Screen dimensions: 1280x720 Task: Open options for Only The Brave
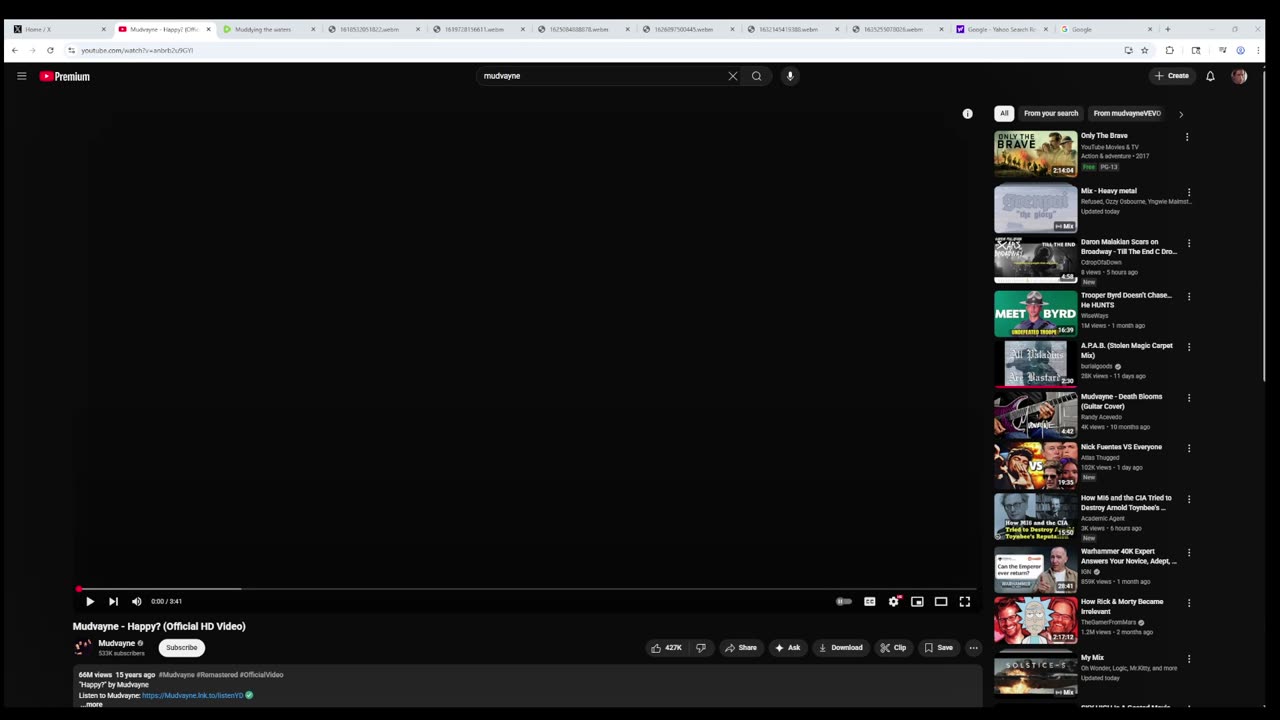click(1187, 137)
